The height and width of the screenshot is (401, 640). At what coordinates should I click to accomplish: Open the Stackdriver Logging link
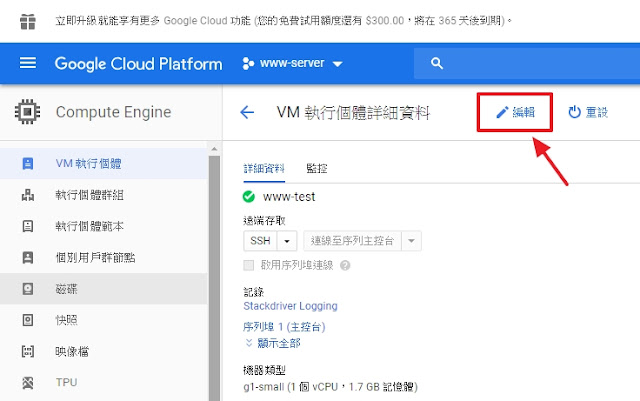click(290, 306)
